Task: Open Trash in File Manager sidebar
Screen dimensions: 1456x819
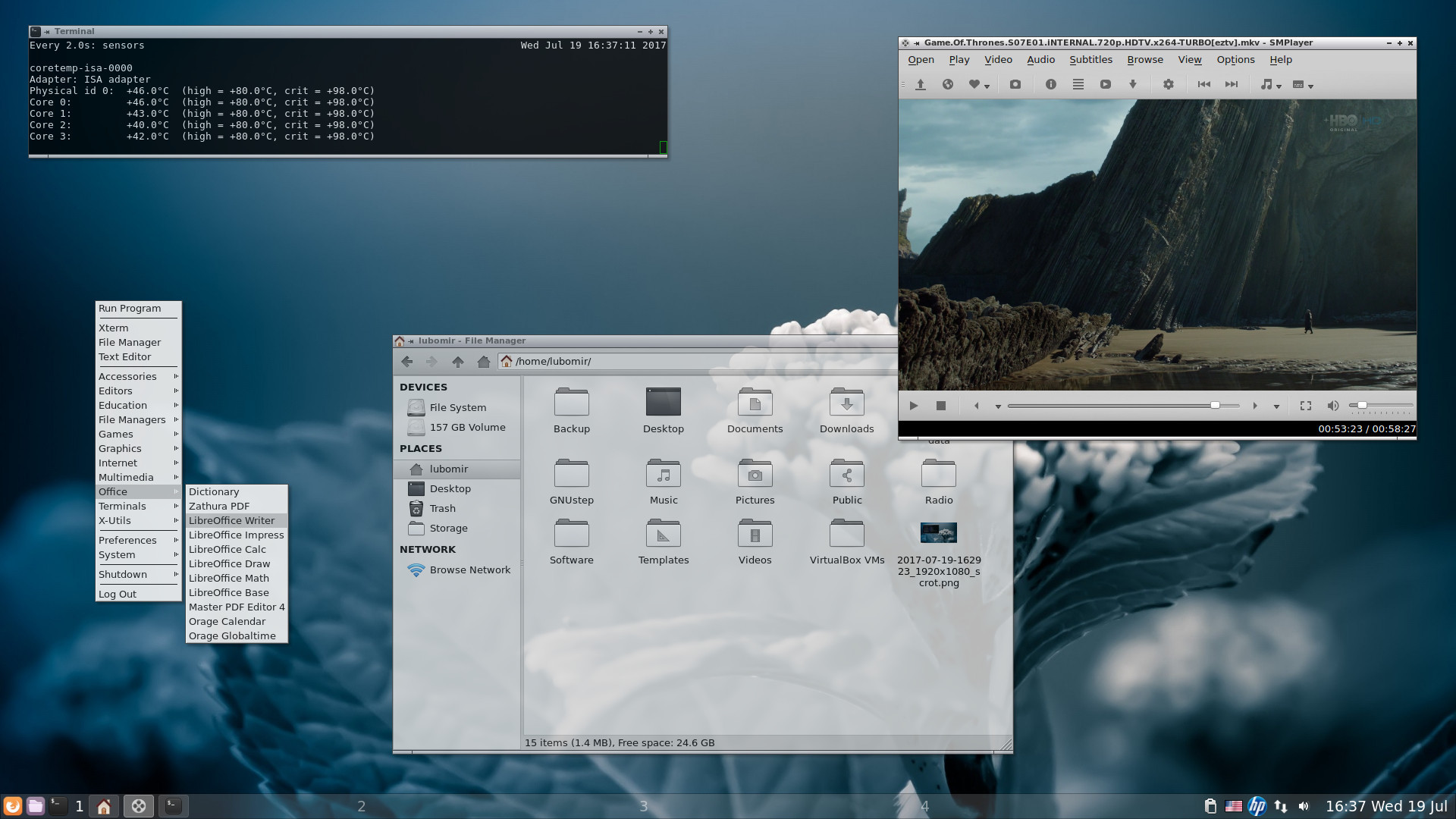Action: tap(457, 508)
